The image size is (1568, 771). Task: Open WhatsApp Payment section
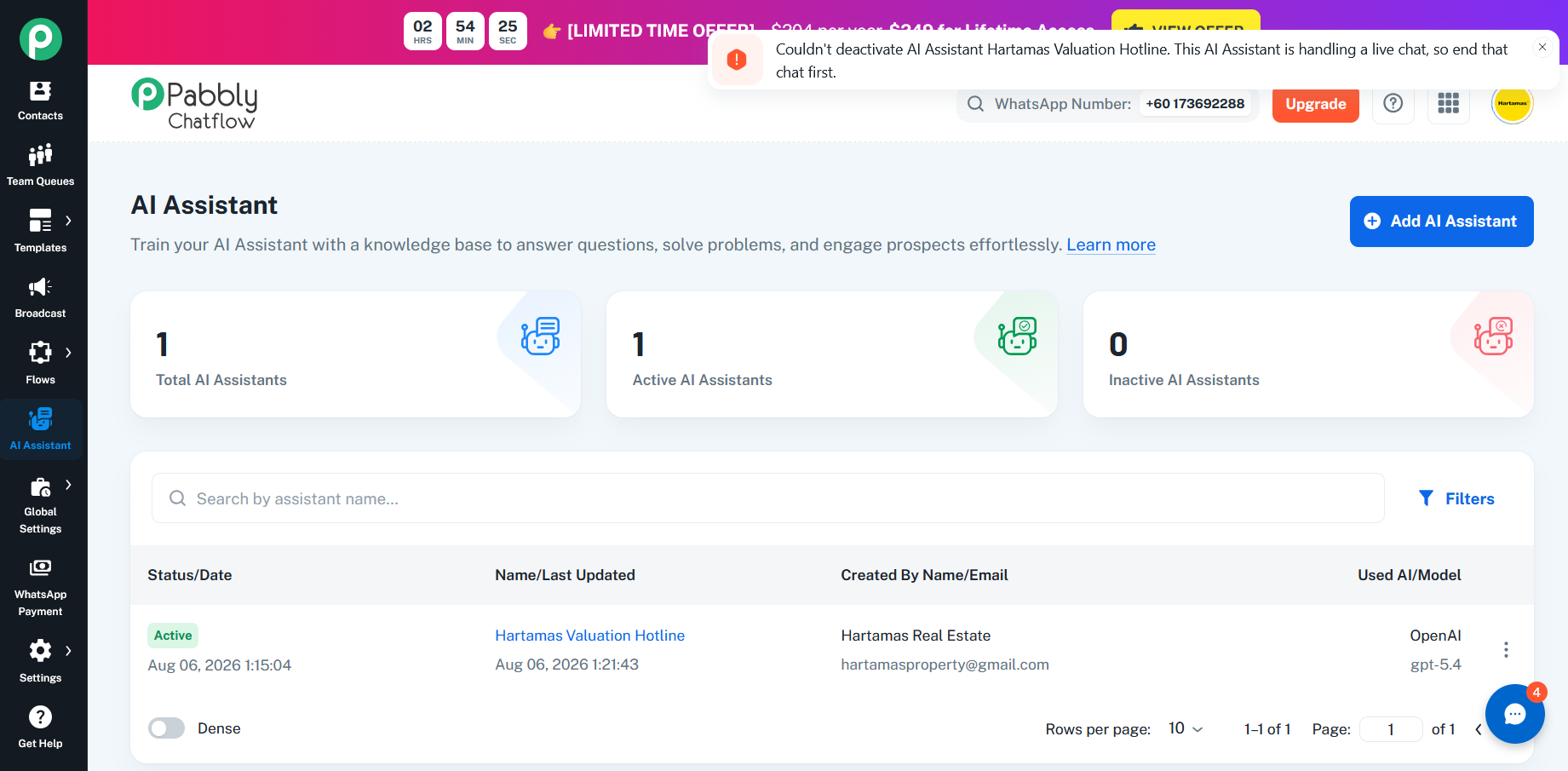pyautogui.click(x=40, y=588)
